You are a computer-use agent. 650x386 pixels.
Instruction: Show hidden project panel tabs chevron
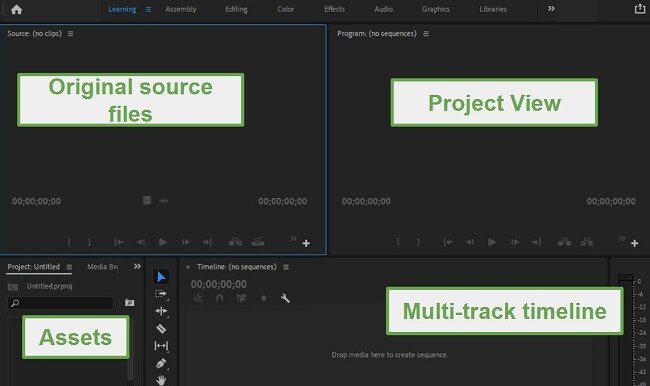137,266
